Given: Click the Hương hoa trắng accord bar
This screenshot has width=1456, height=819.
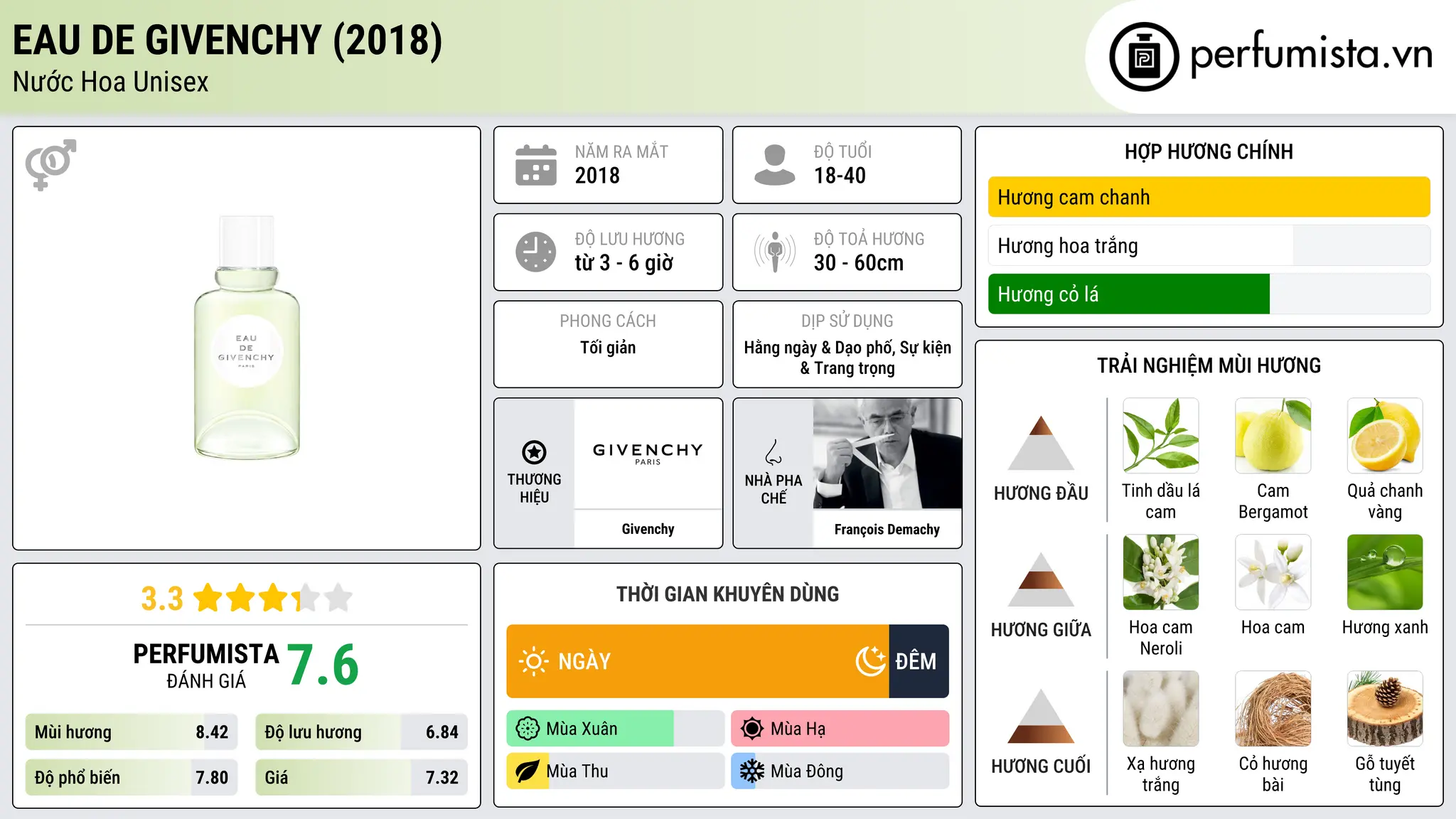Looking at the screenshot, I should tap(1209, 245).
